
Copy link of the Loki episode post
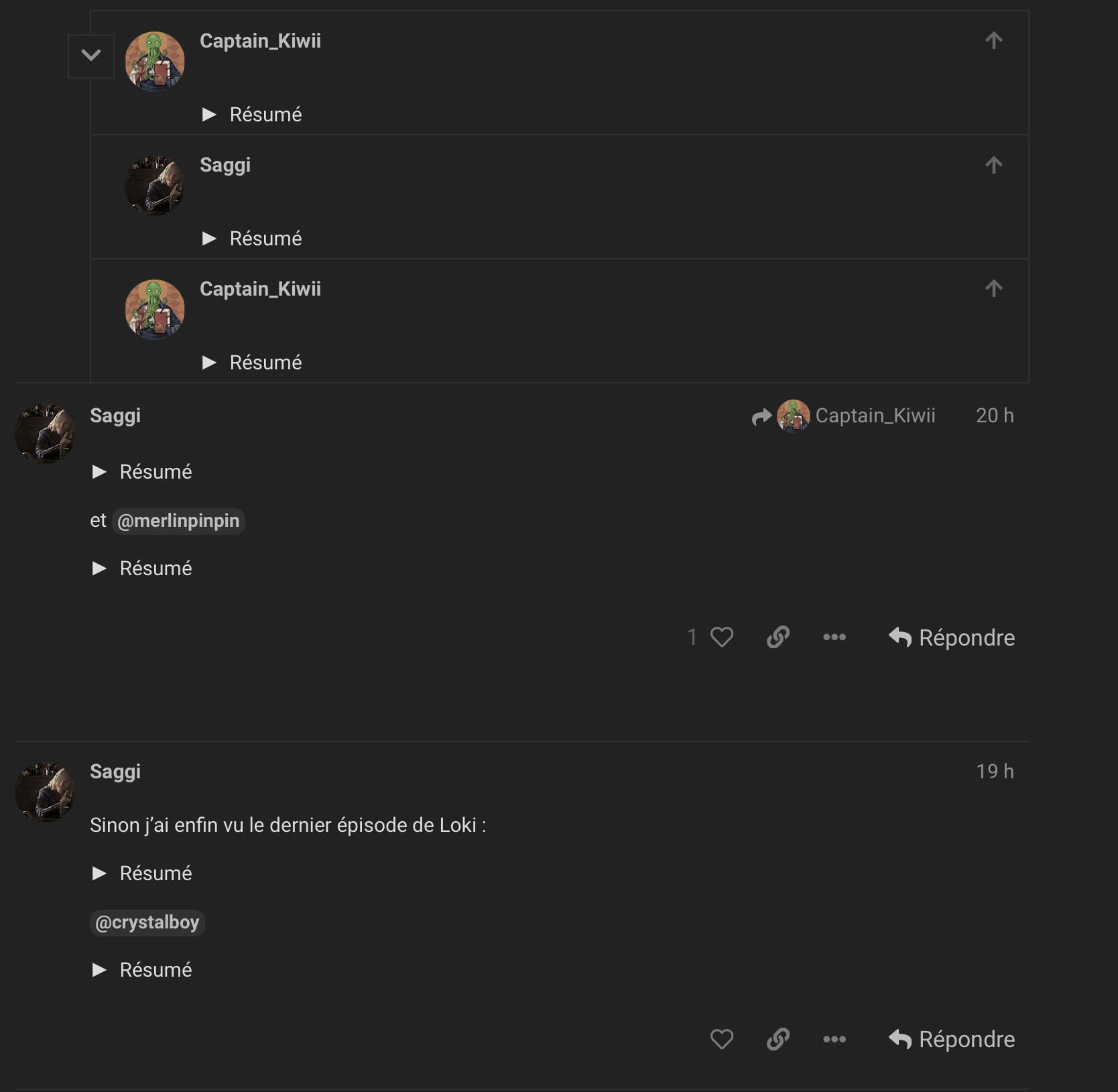pyautogui.click(x=778, y=1039)
